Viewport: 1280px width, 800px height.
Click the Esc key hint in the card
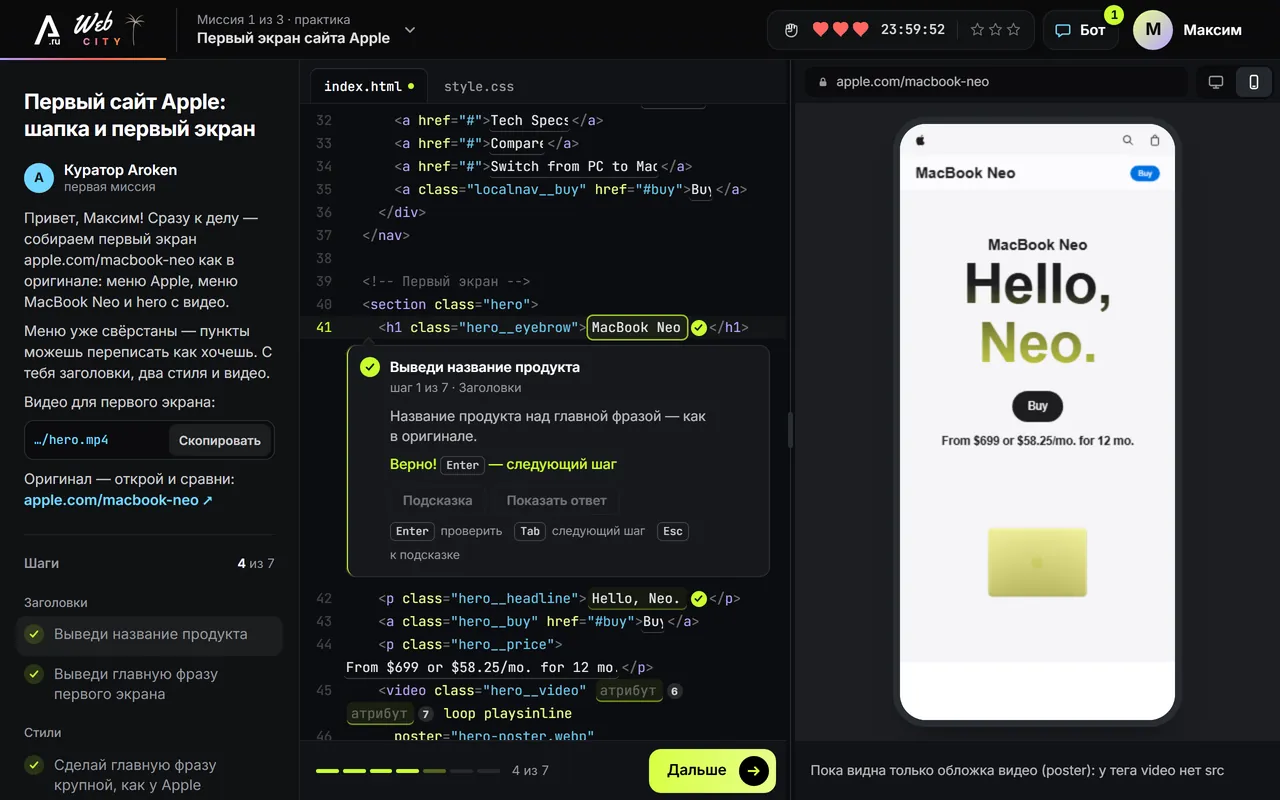pos(673,531)
